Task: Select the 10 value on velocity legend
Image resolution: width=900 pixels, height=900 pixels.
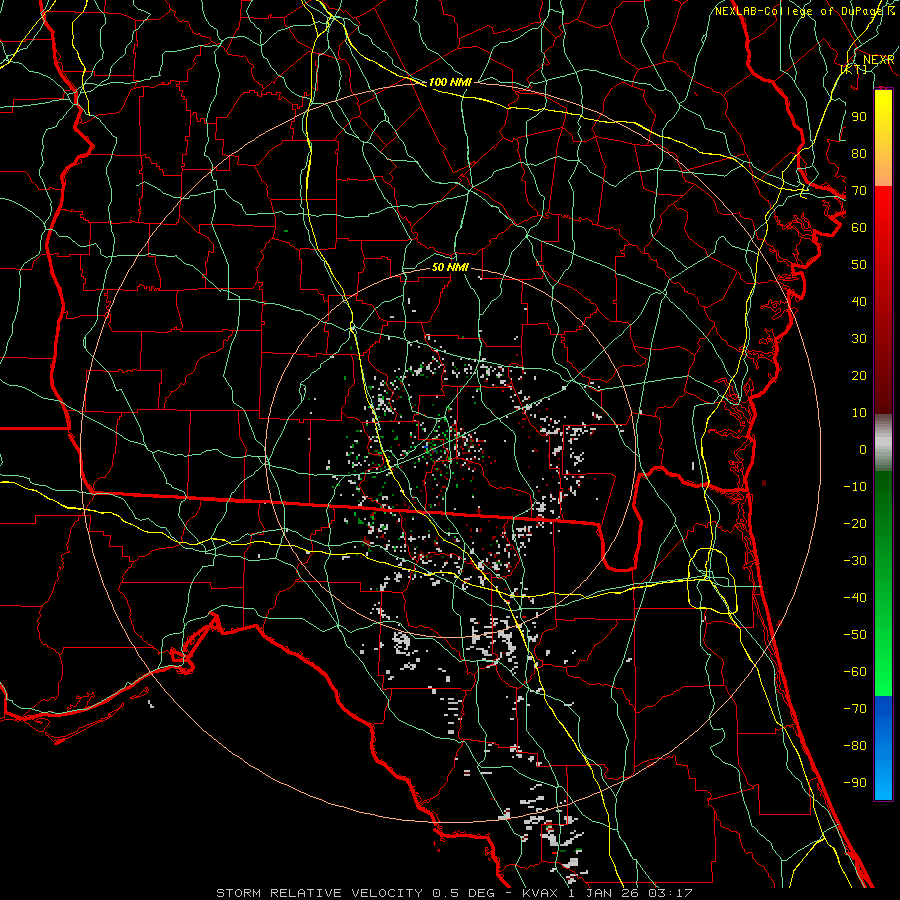Action: coord(859,413)
